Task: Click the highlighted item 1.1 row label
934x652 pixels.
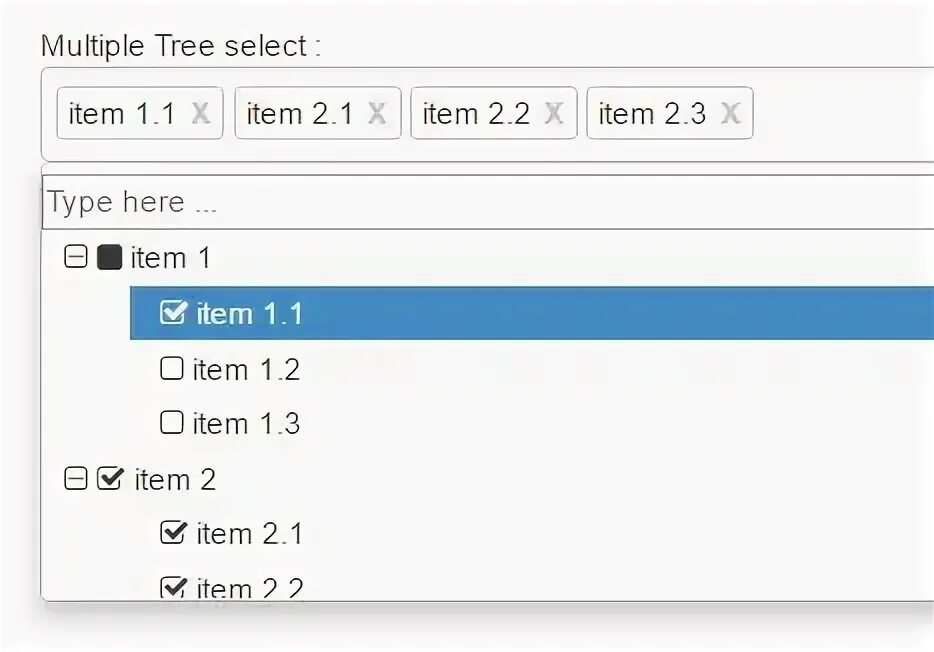Action: (x=249, y=314)
